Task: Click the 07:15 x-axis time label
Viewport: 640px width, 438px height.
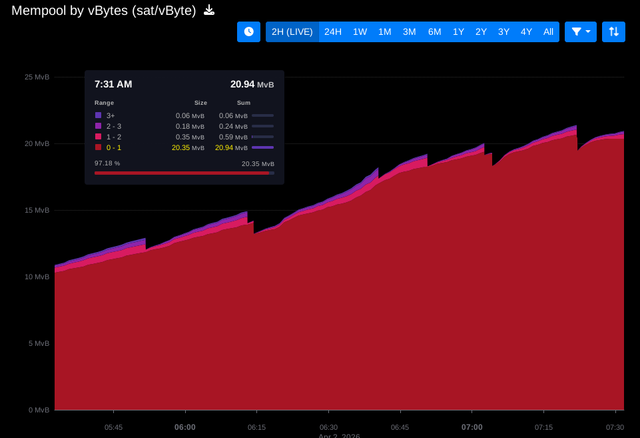Action: (x=543, y=427)
